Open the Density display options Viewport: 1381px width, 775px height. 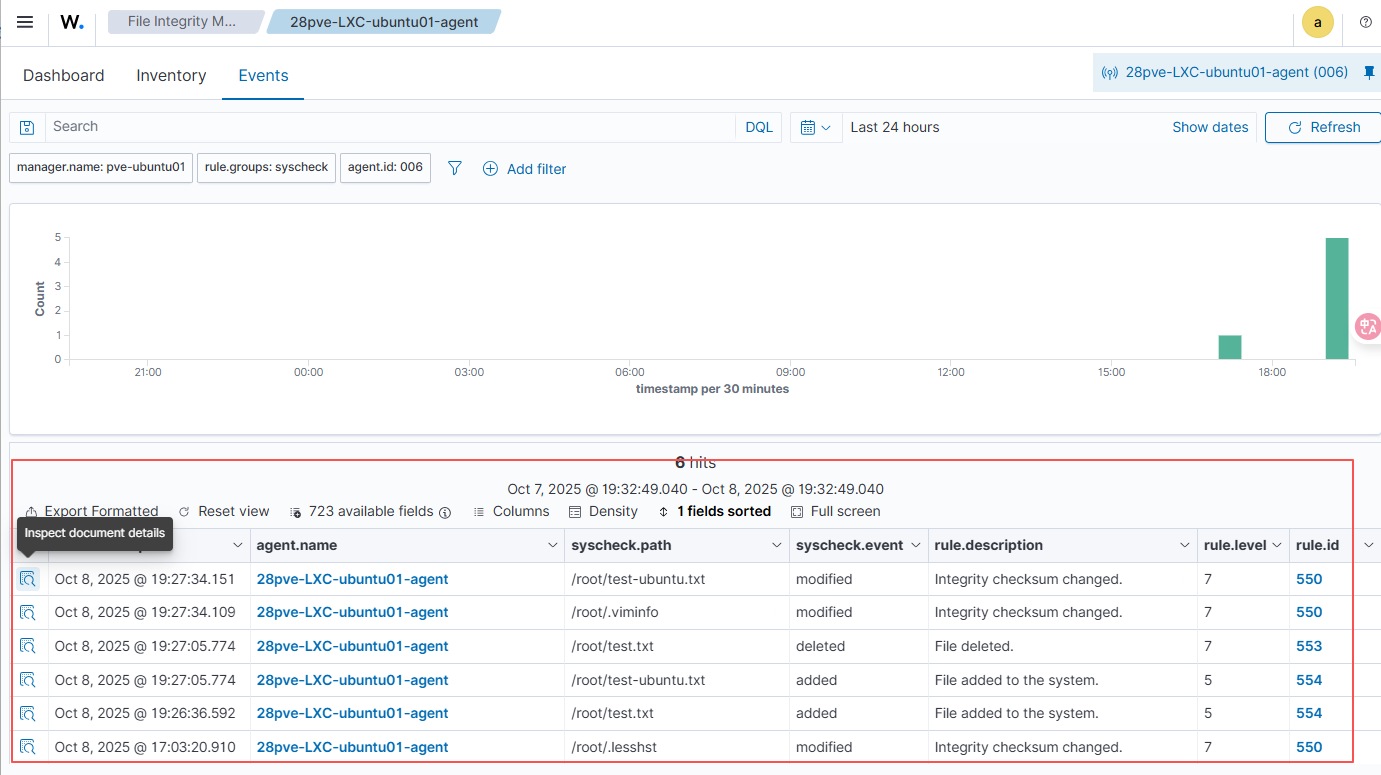[x=603, y=511]
